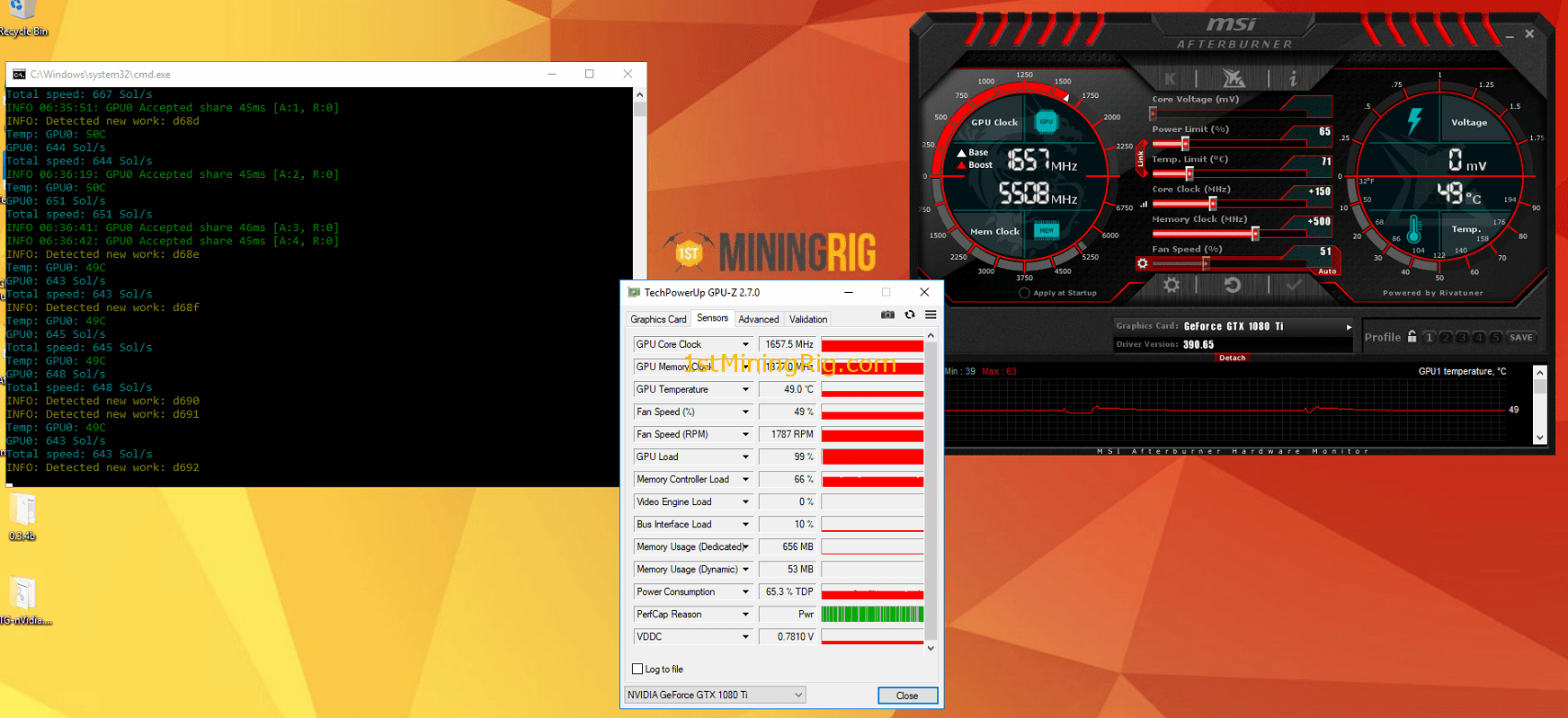
Task: Select profile slot 3 in Afterburner
Action: [x=1463, y=337]
